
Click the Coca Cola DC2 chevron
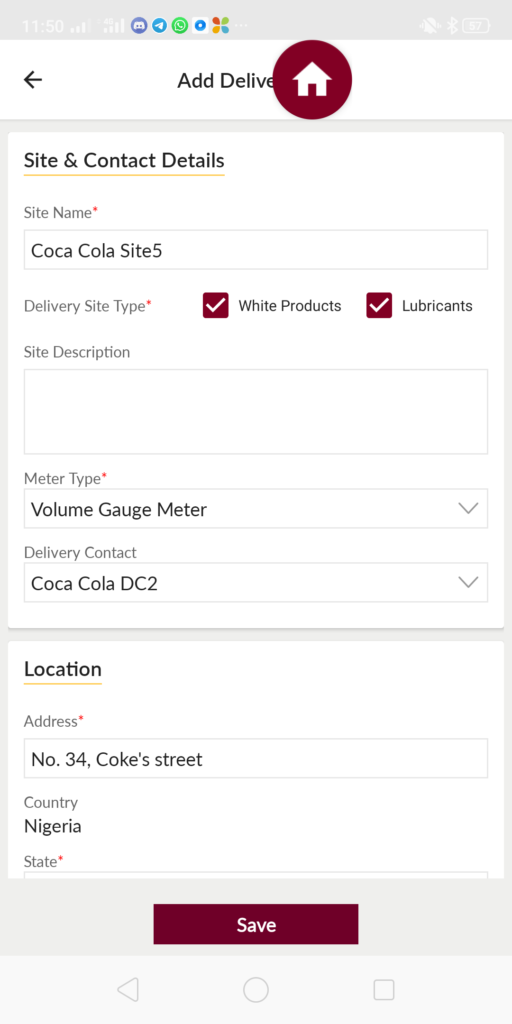tap(469, 583)
